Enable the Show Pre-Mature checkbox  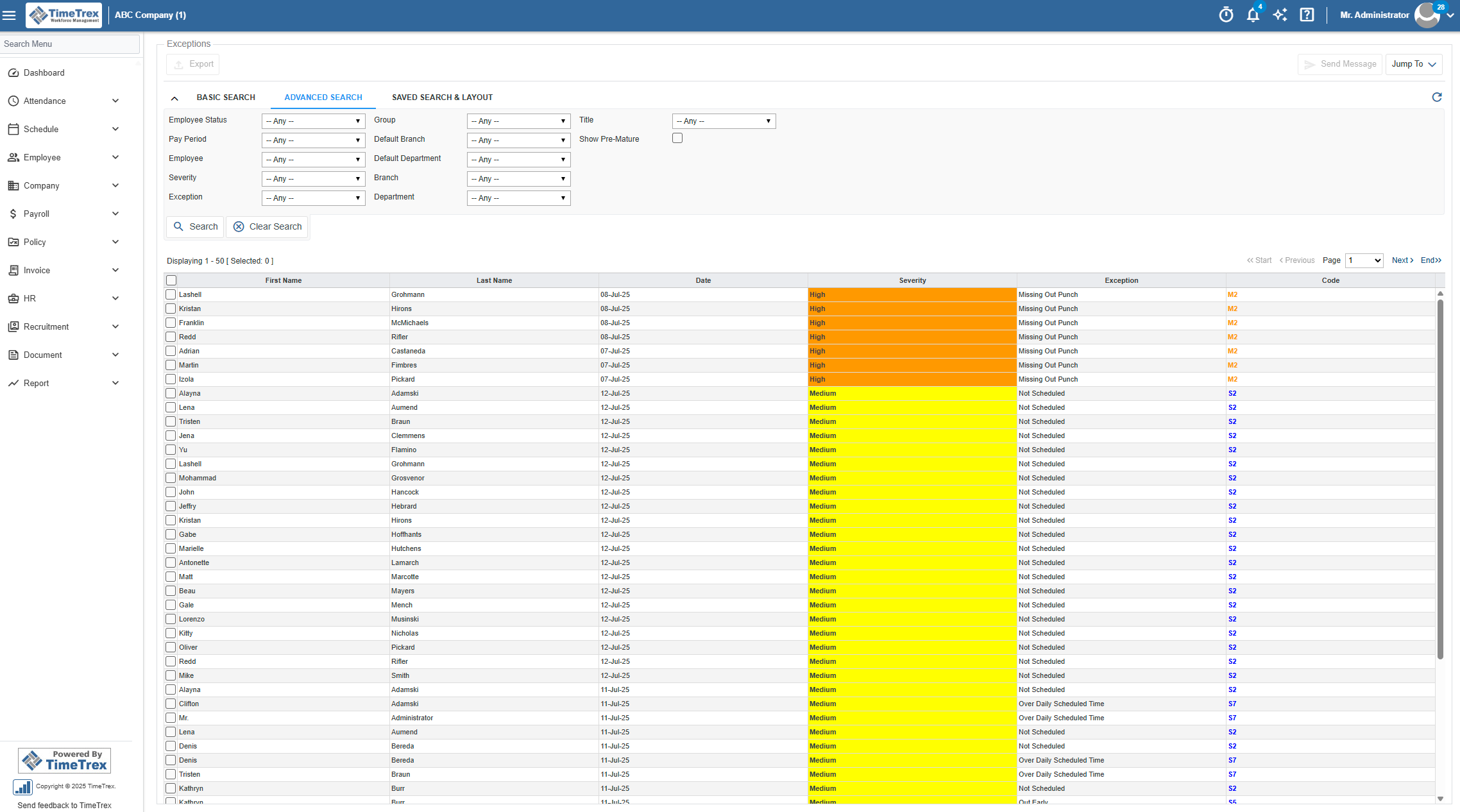pyautogui.click(x=677, y=137)
